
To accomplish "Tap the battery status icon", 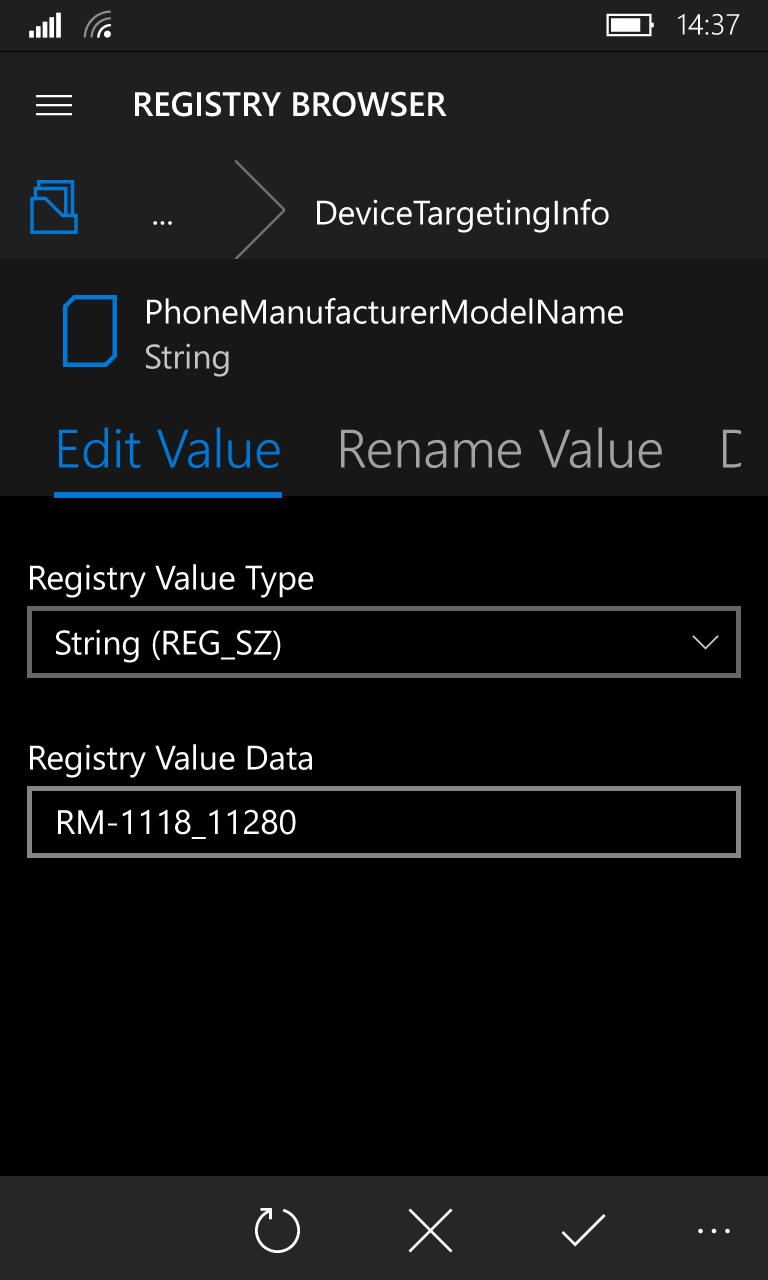I will tap(629, 25).
